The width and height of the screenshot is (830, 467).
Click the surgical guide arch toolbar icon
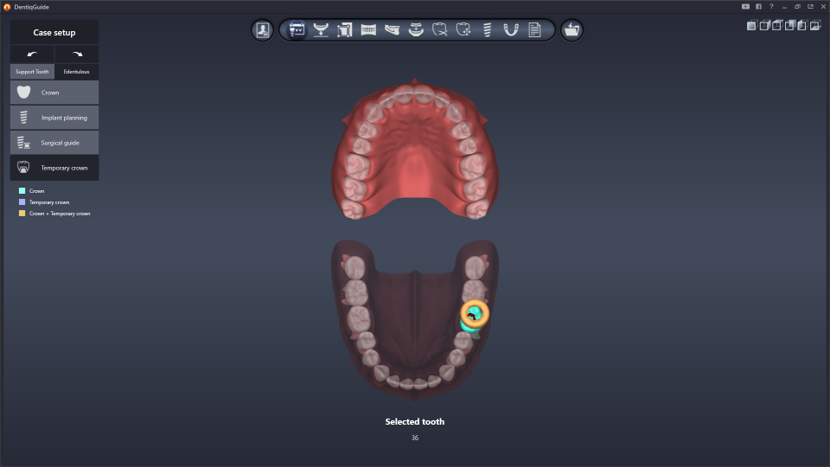click(x=511, y=30)
